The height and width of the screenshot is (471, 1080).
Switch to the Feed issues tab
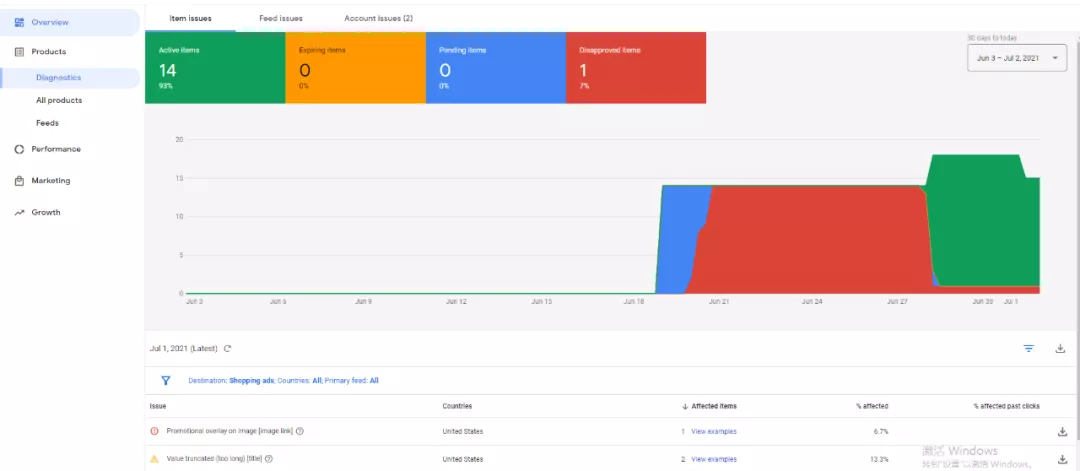[280, 18]
